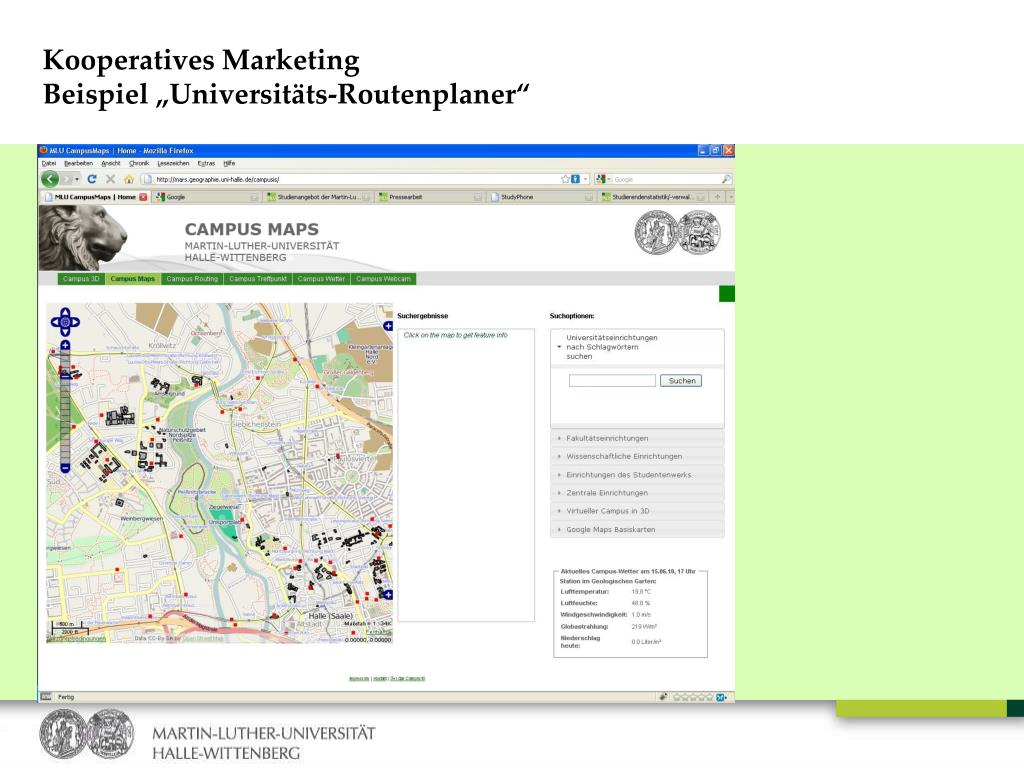1024x768 pixels.
Task: Open the Chronik menu
Action: 139,163
